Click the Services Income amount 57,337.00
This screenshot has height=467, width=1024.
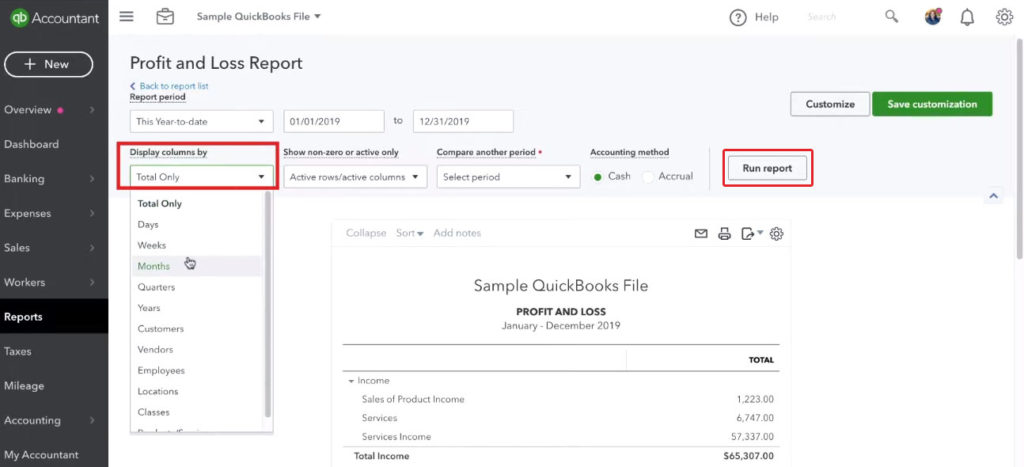752,436
